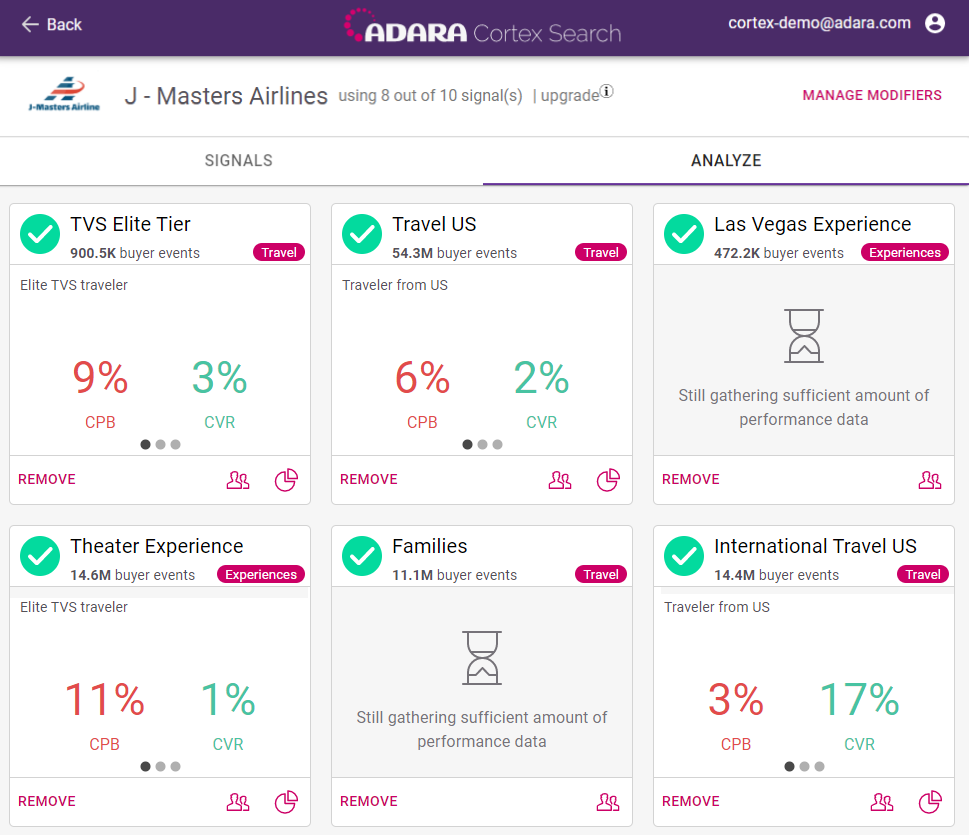Remove the Las Vegas Experience signal
969x835 pixels.
(x=691, y=480)
